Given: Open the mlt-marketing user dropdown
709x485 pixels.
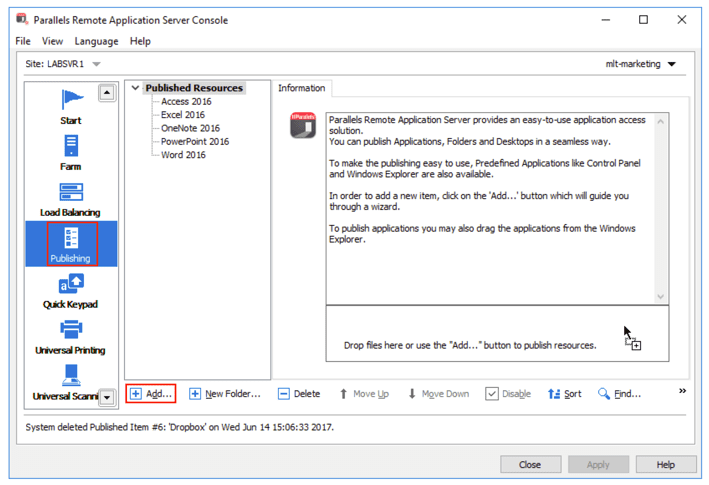Looking at the screenshot, I should pyautogui.click(x=672, y=64).
